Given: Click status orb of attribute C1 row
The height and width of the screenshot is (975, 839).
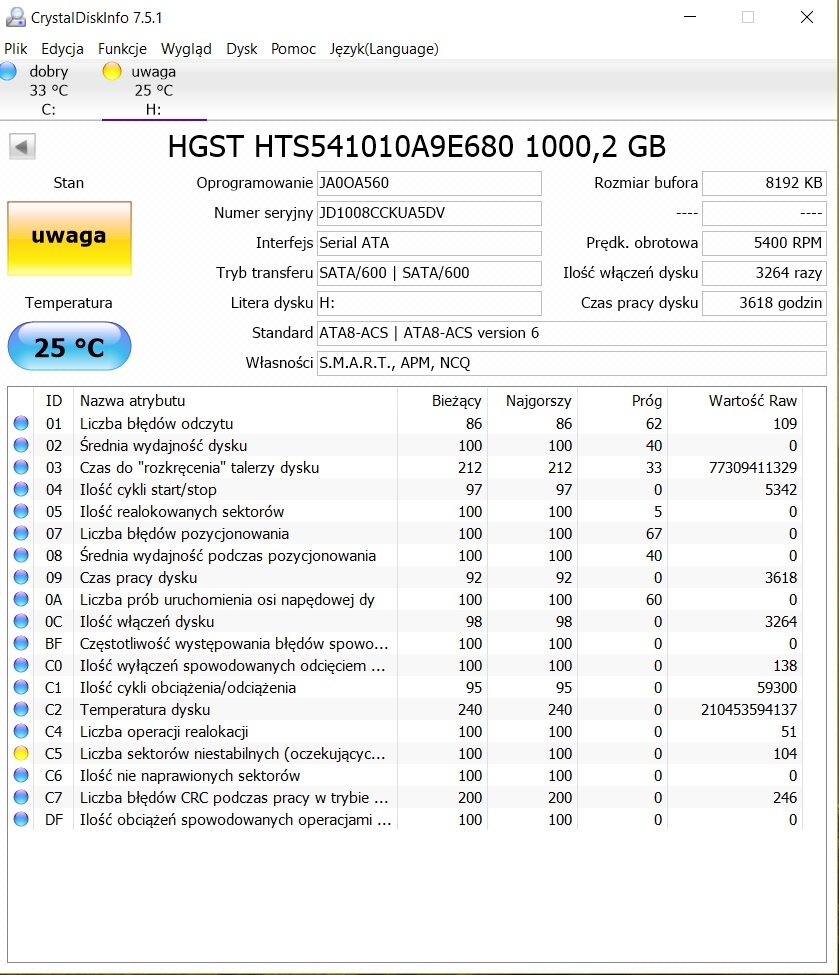Looking at the screenshot, I should tap(21, 687).
